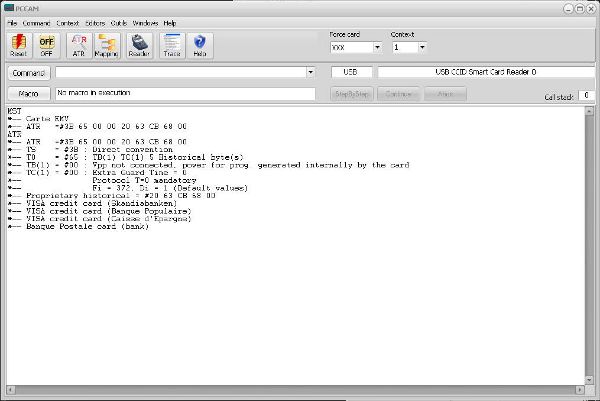600x401 pixels.
Task: Open the Editors menu
Action: point(95,23)
